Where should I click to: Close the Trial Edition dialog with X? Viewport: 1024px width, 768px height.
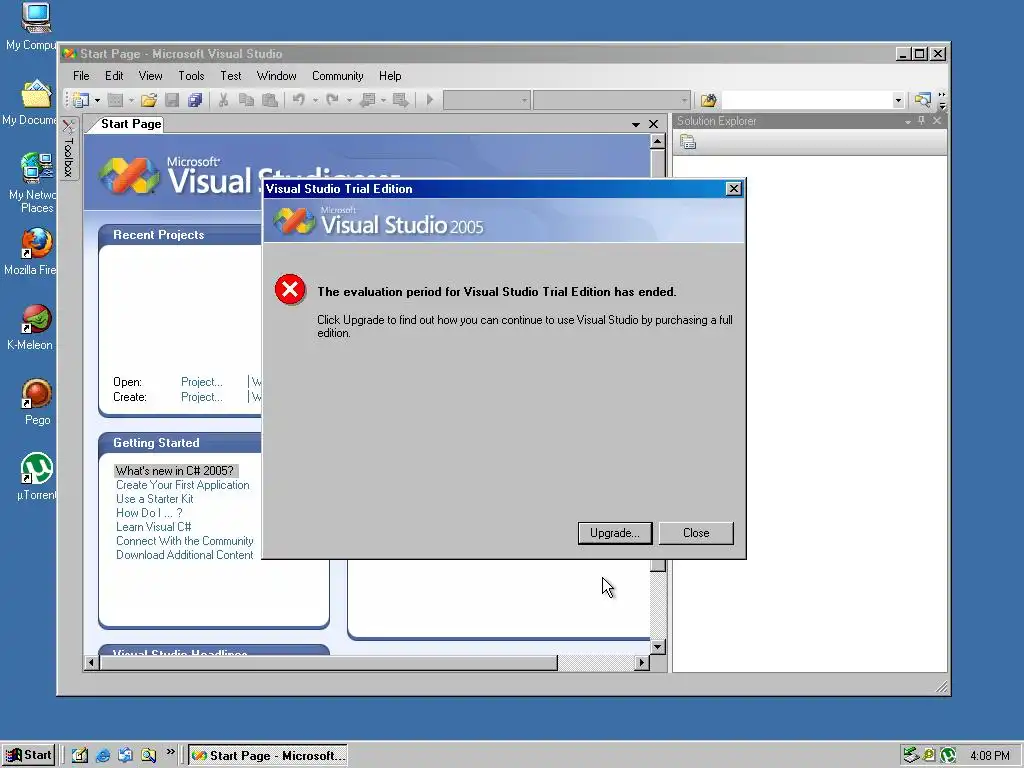733,189
